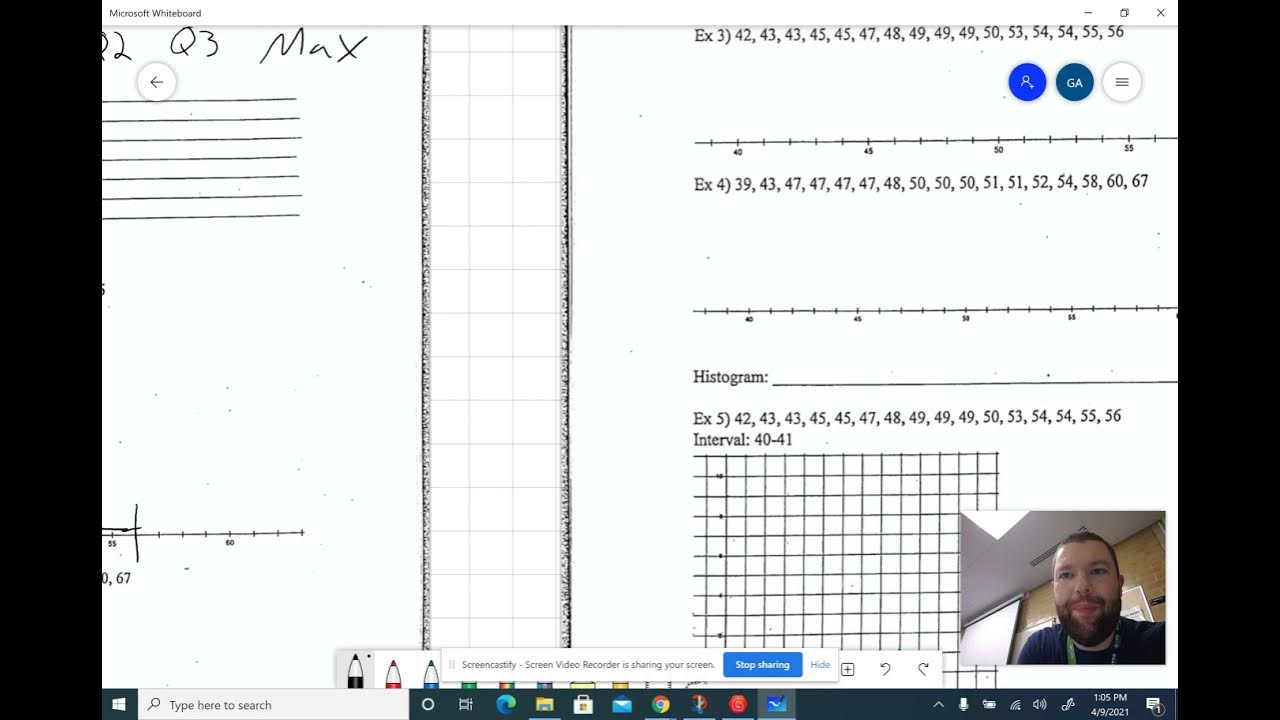Switch to Microsoft Whiteboard taskbar icon

776,704
